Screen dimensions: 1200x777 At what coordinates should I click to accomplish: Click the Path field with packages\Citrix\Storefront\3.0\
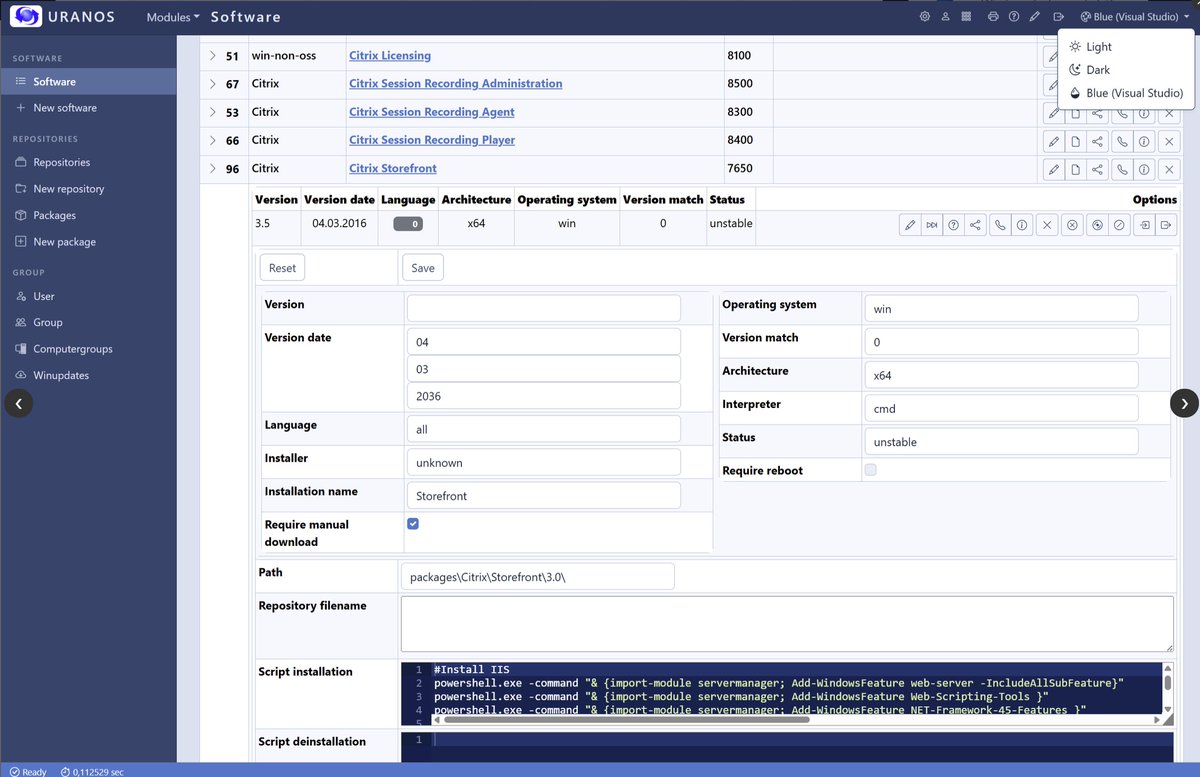[x=538, y=577]
